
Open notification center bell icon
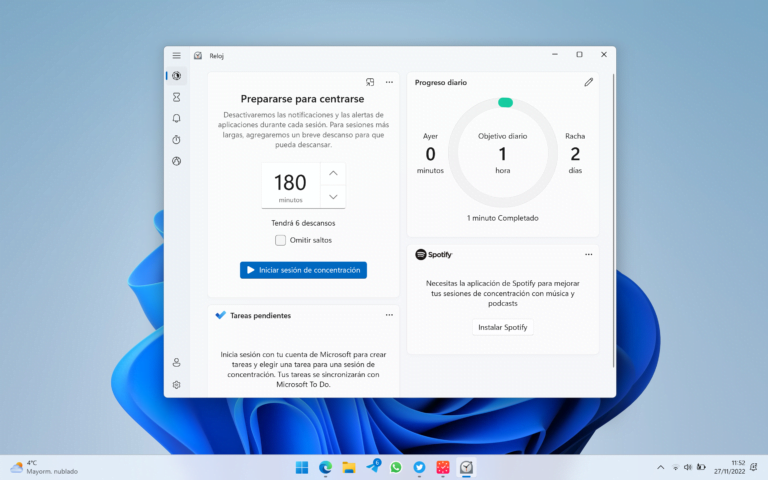coord(753,467)
